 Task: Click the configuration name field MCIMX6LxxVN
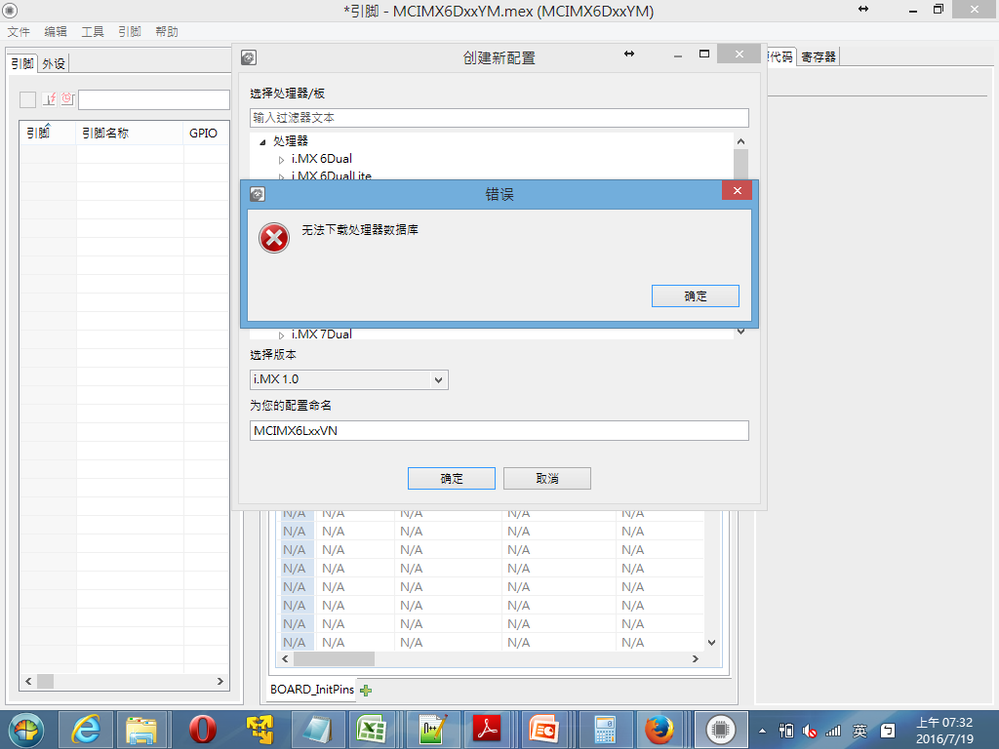(499, 431)
